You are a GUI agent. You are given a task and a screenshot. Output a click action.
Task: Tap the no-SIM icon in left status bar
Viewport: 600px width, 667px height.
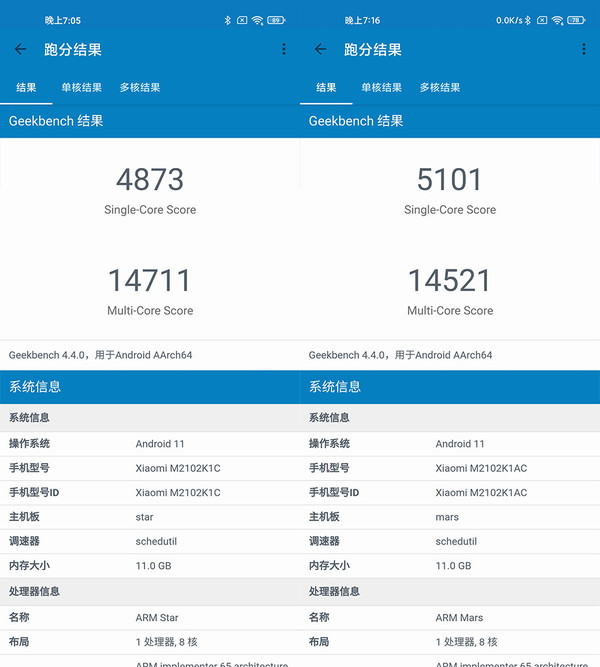tap(242, 20)
